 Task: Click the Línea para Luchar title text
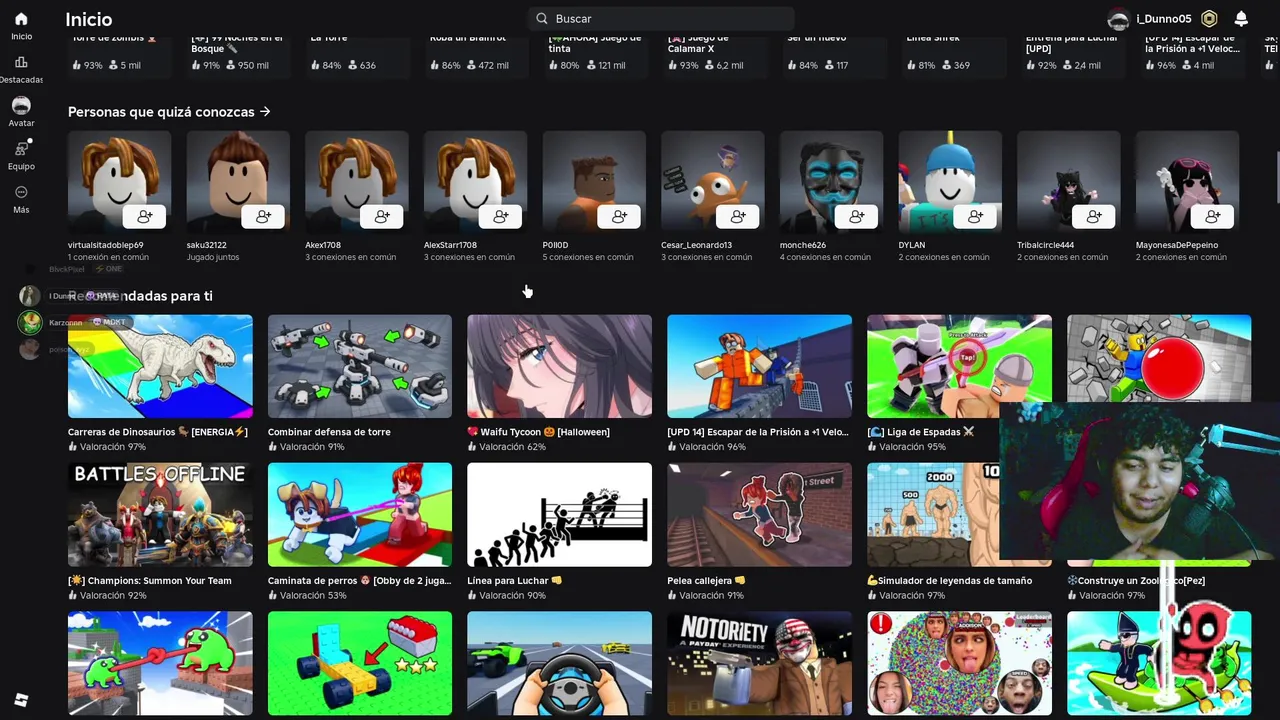point(514,580)
